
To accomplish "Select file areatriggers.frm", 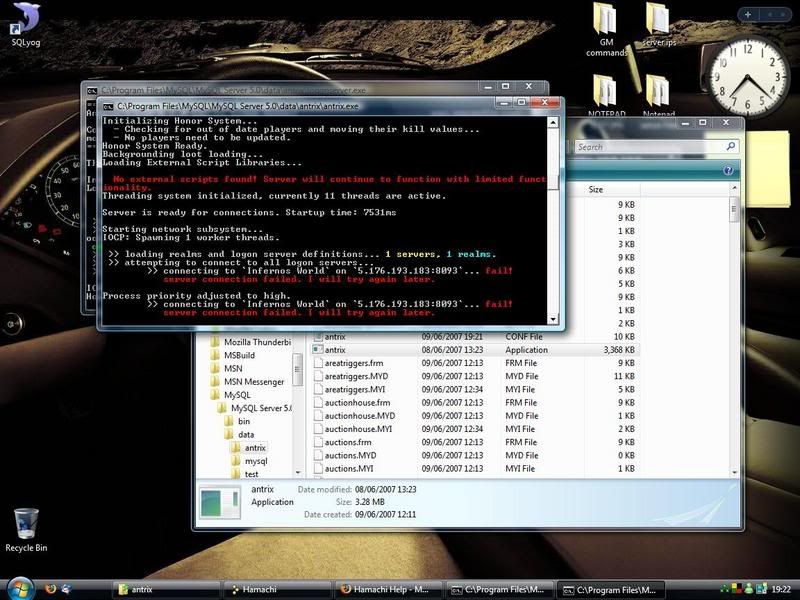I will (354, 363).
